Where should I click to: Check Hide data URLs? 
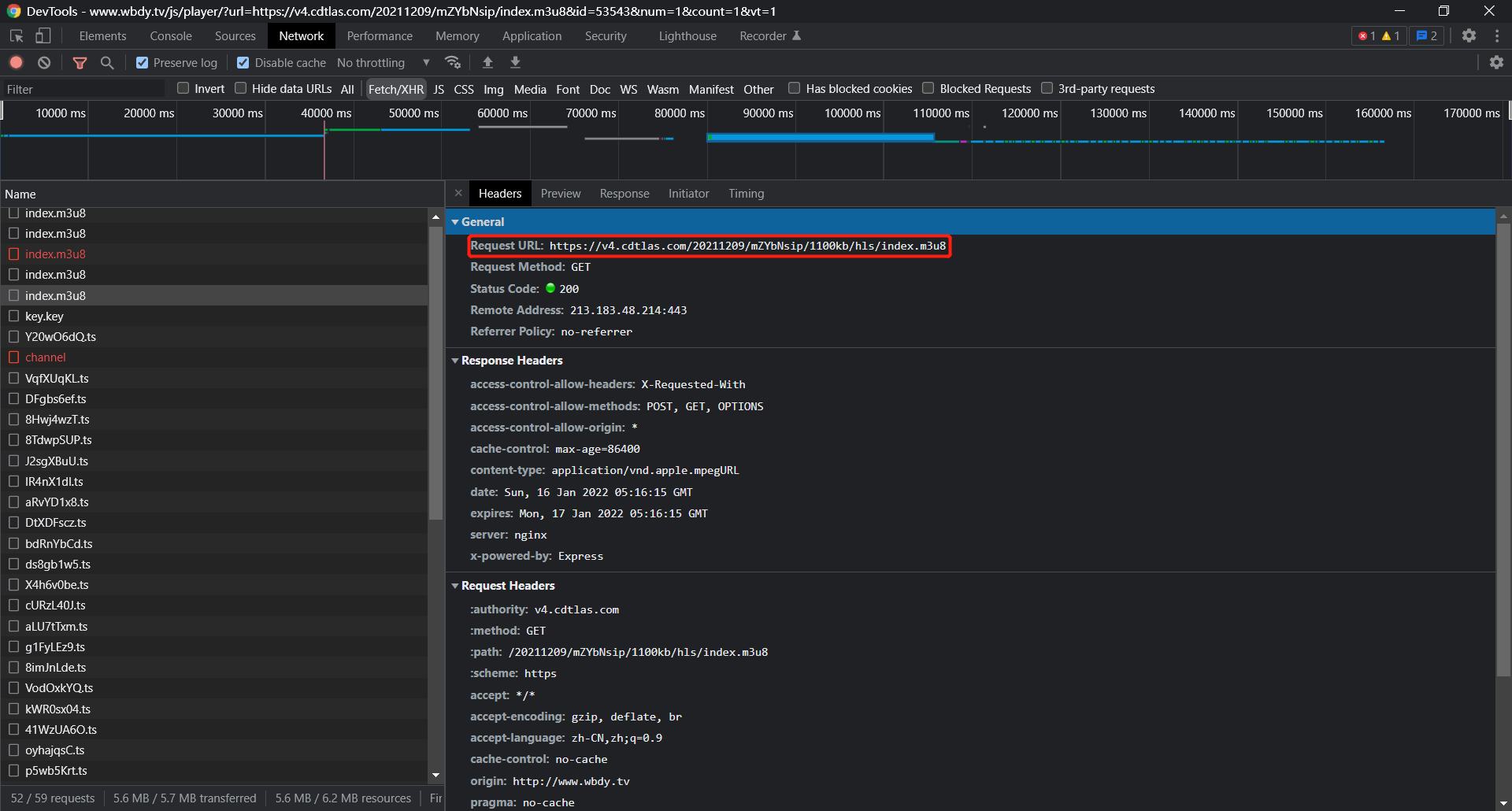tap(241, 88)
